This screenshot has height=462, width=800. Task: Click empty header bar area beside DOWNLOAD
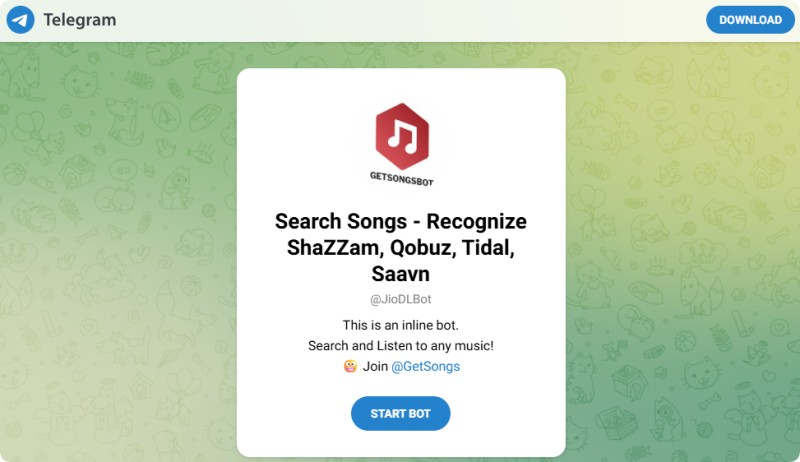[x=408, y=20]
